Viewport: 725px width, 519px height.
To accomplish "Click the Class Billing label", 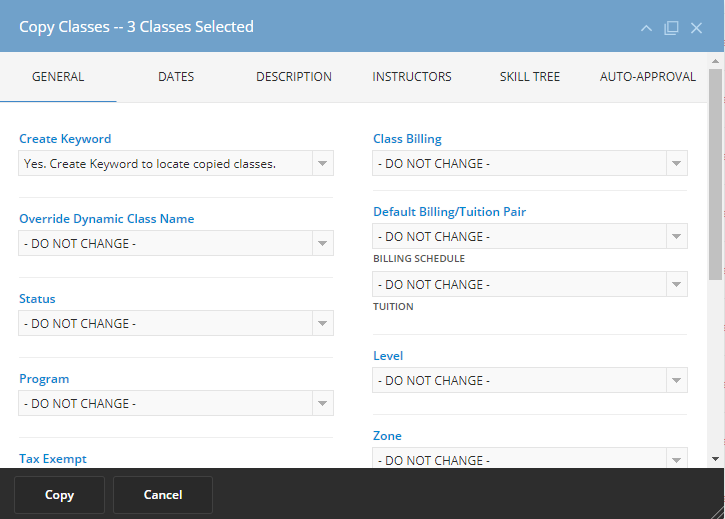I will (x=407, y=139).
